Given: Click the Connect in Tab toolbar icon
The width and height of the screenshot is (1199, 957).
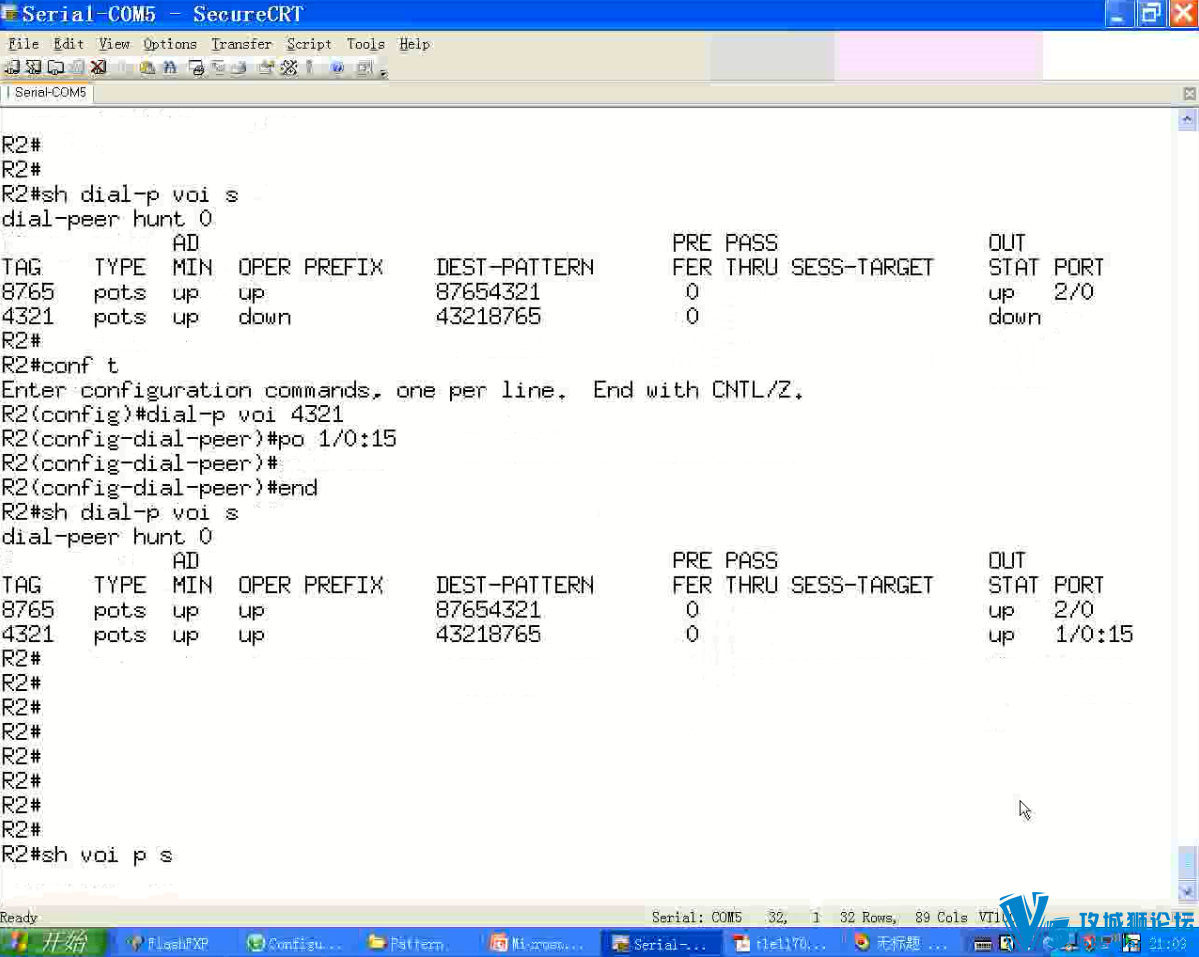Looking at the screenshot, I should 56,67.
